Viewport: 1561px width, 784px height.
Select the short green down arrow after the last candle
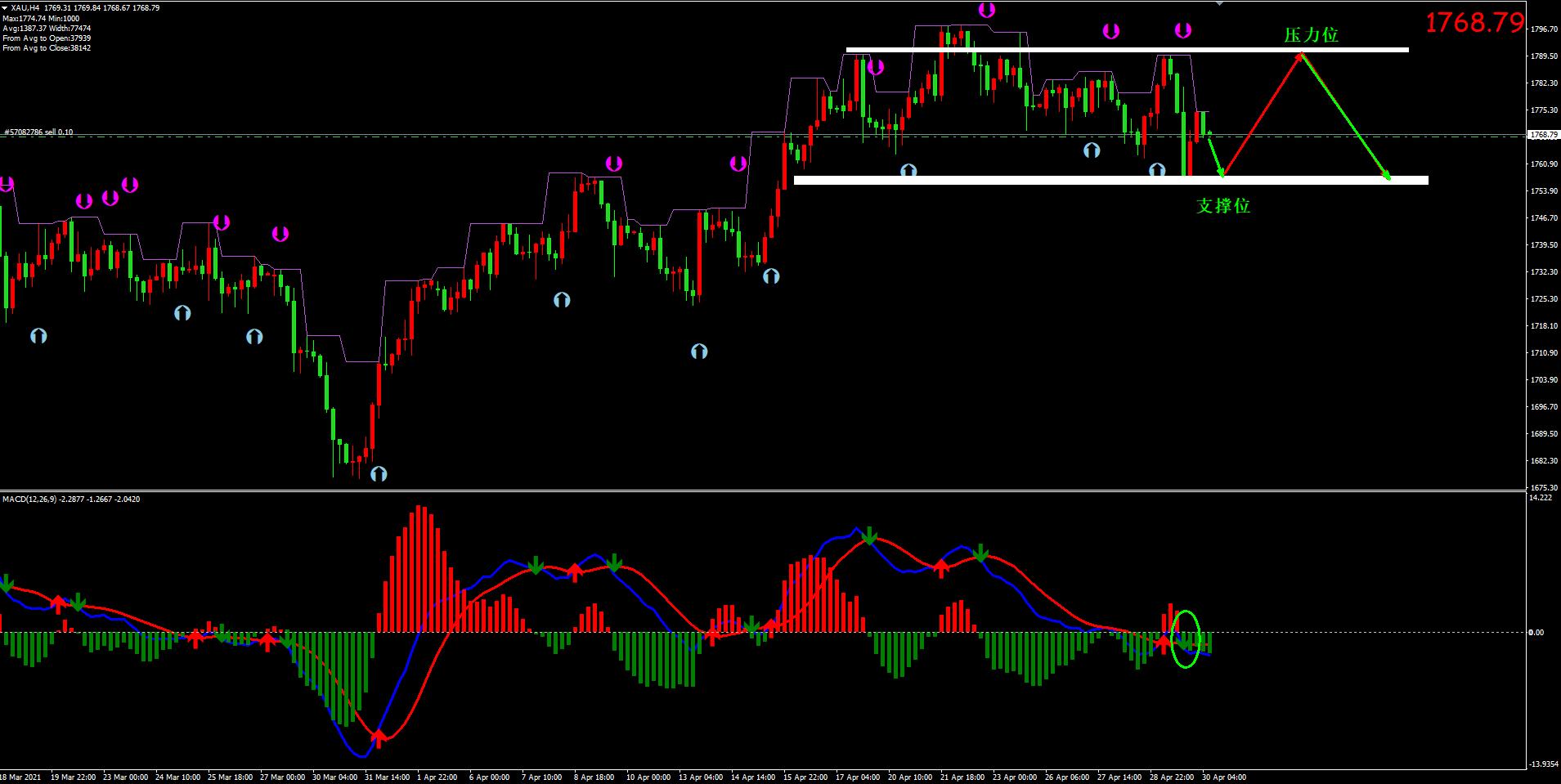click(1216, 159)
